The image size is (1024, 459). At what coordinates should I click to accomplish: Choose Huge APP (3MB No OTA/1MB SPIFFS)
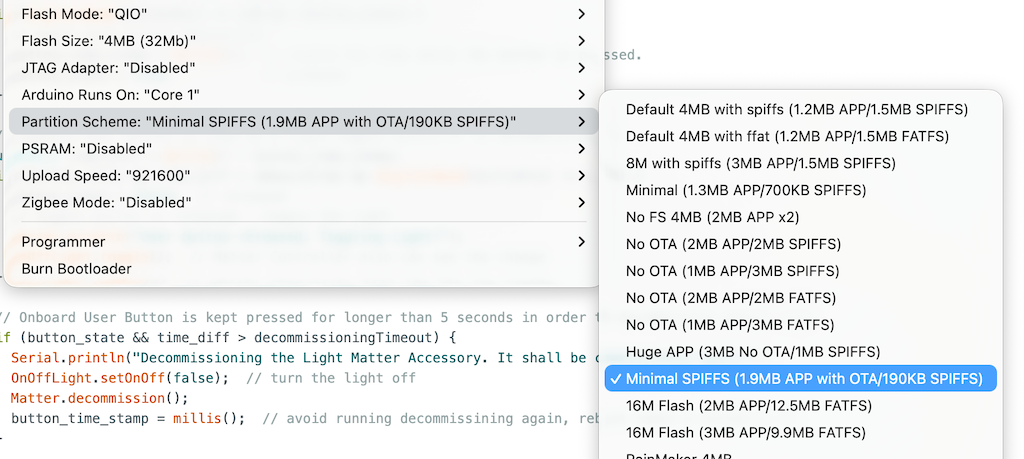[752, 352]
